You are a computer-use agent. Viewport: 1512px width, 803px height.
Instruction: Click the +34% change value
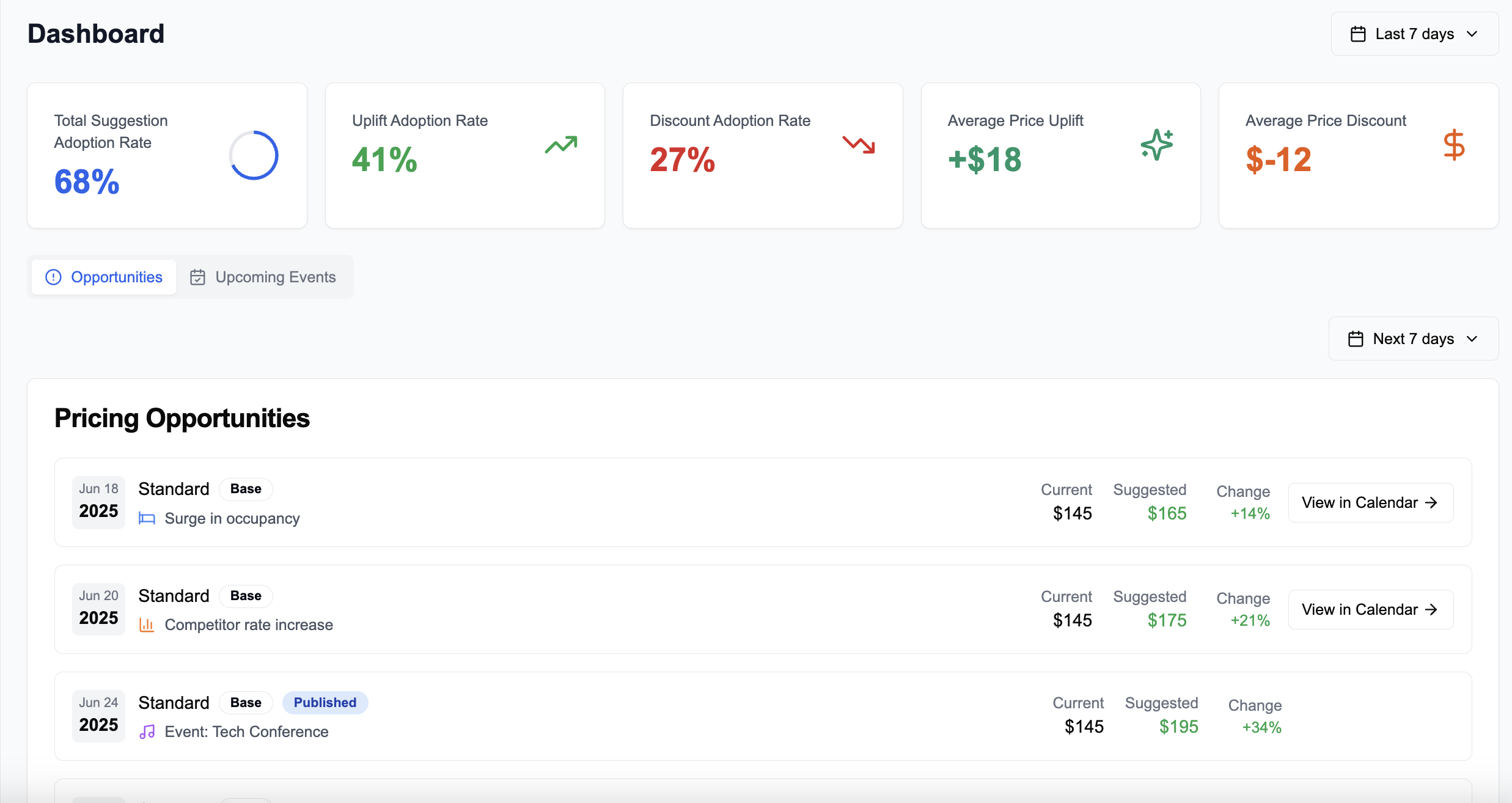[1261, 727]
